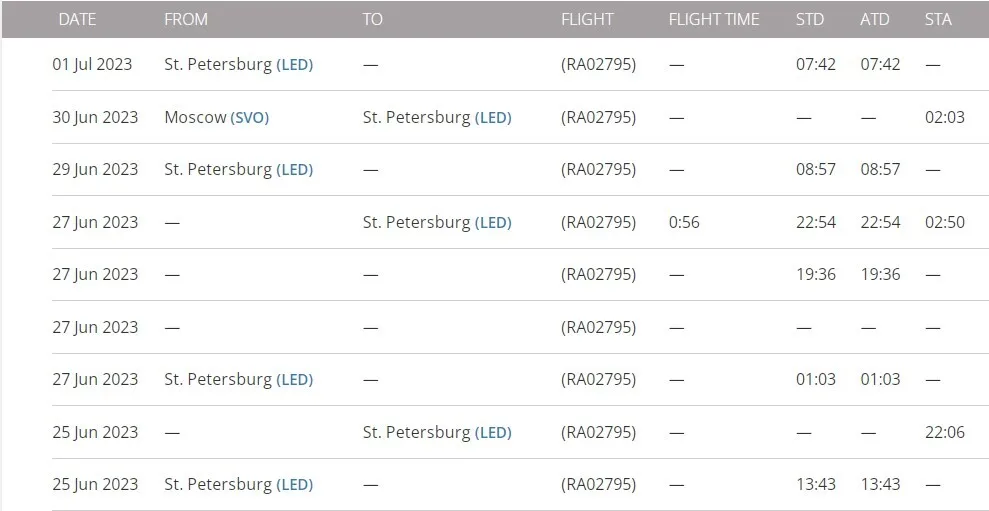
Task: Open the LED link in 01 Jul 2023 row
Action: (295, 65)
